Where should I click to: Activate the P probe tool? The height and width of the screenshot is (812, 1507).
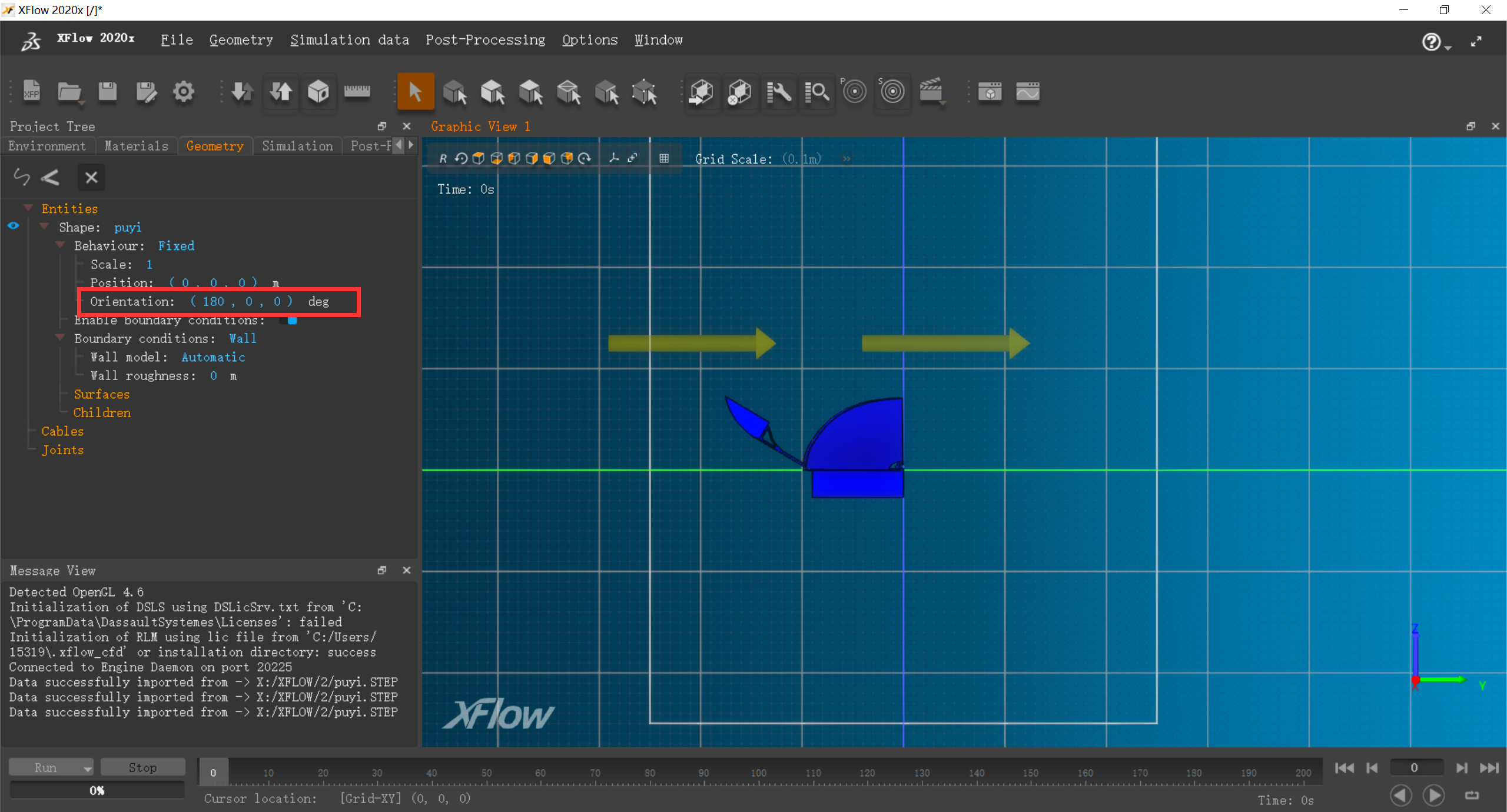point(854,92)
